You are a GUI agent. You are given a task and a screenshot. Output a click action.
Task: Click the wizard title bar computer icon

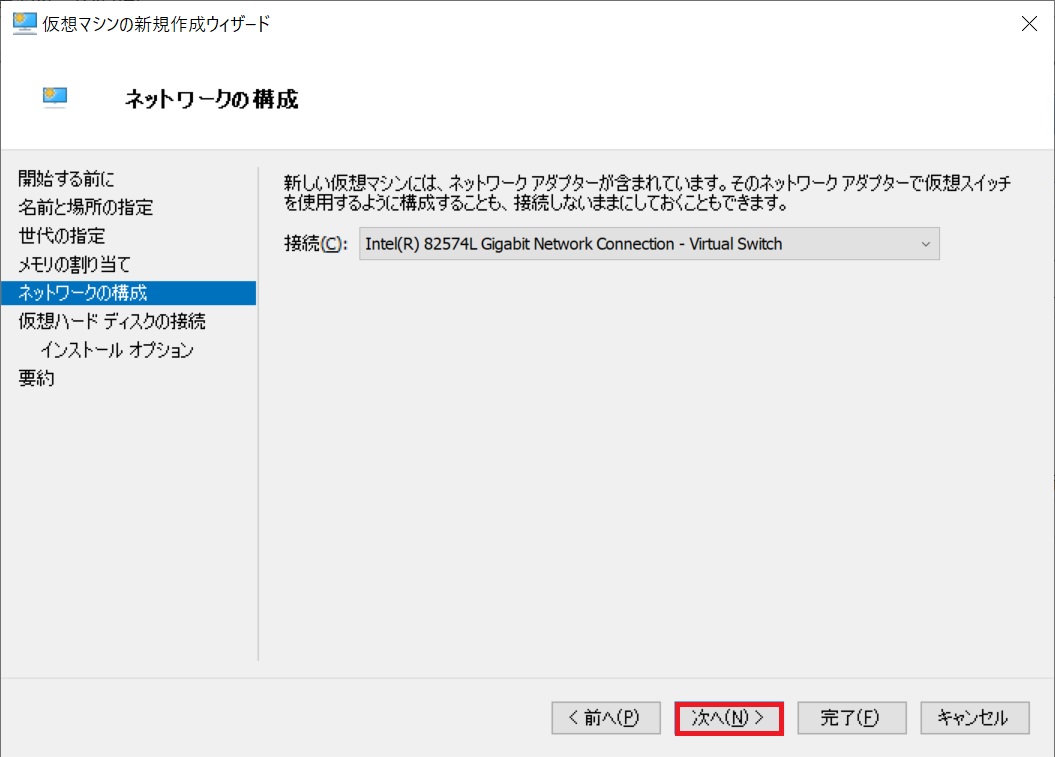point(24,24)
